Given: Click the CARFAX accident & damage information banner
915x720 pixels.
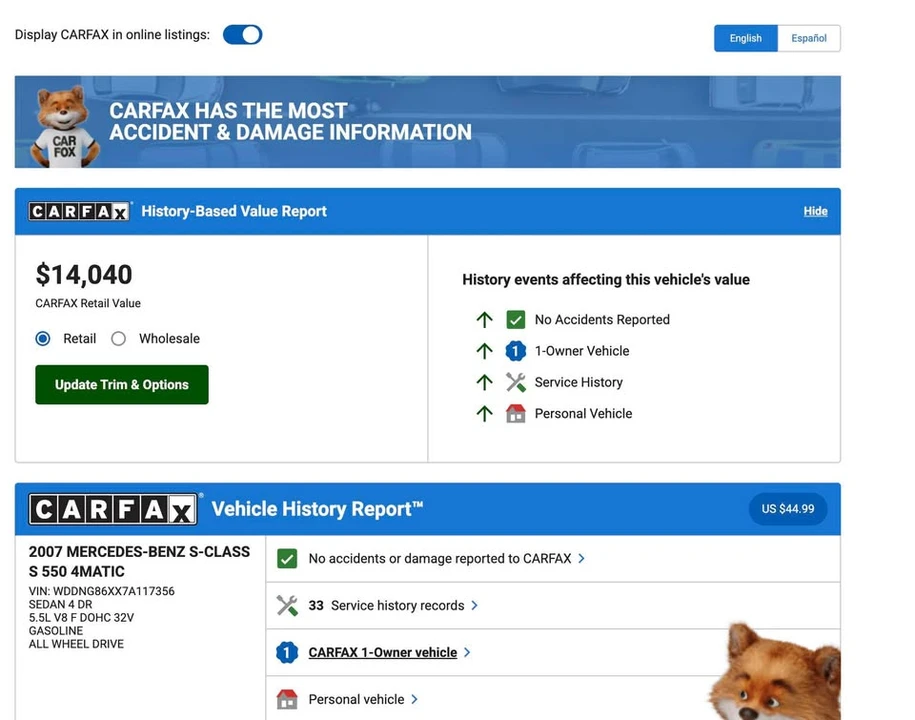Looking at the screenshot, I should 428,122.
